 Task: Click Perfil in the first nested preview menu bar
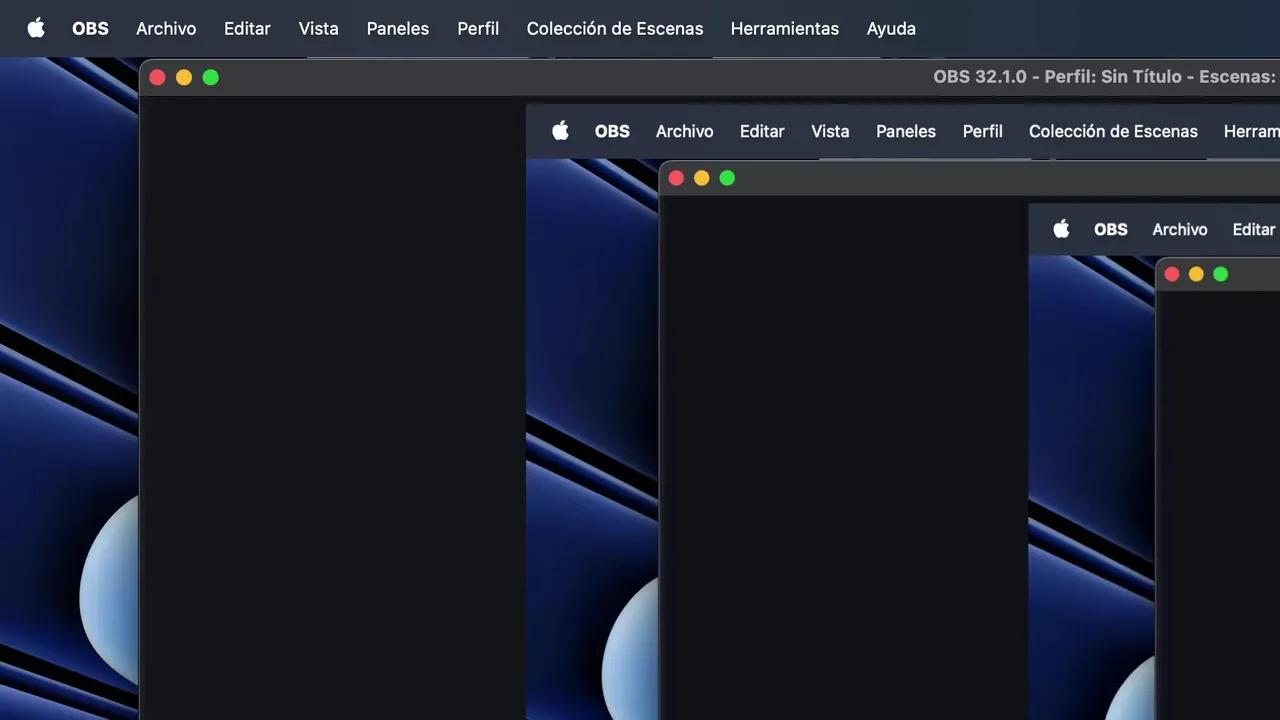[x=983, y=131]
